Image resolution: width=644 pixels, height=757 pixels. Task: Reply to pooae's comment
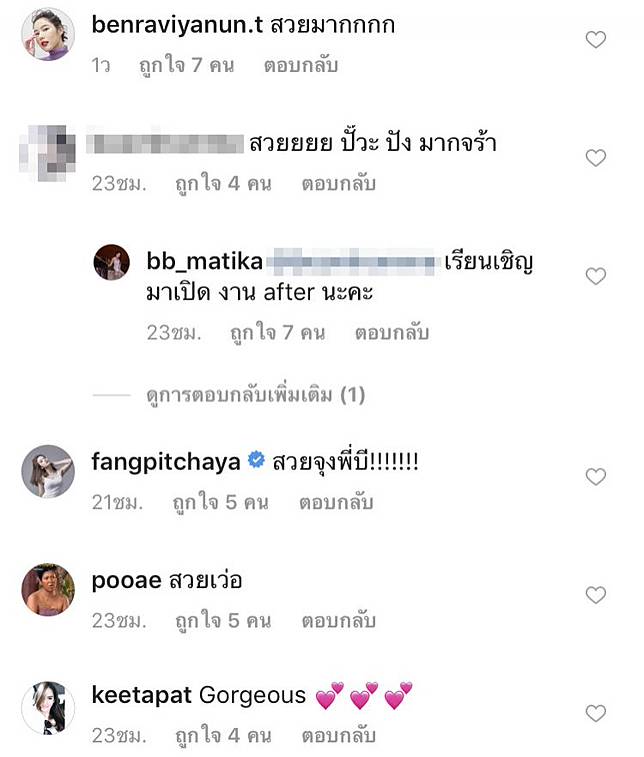coord(337,621)
